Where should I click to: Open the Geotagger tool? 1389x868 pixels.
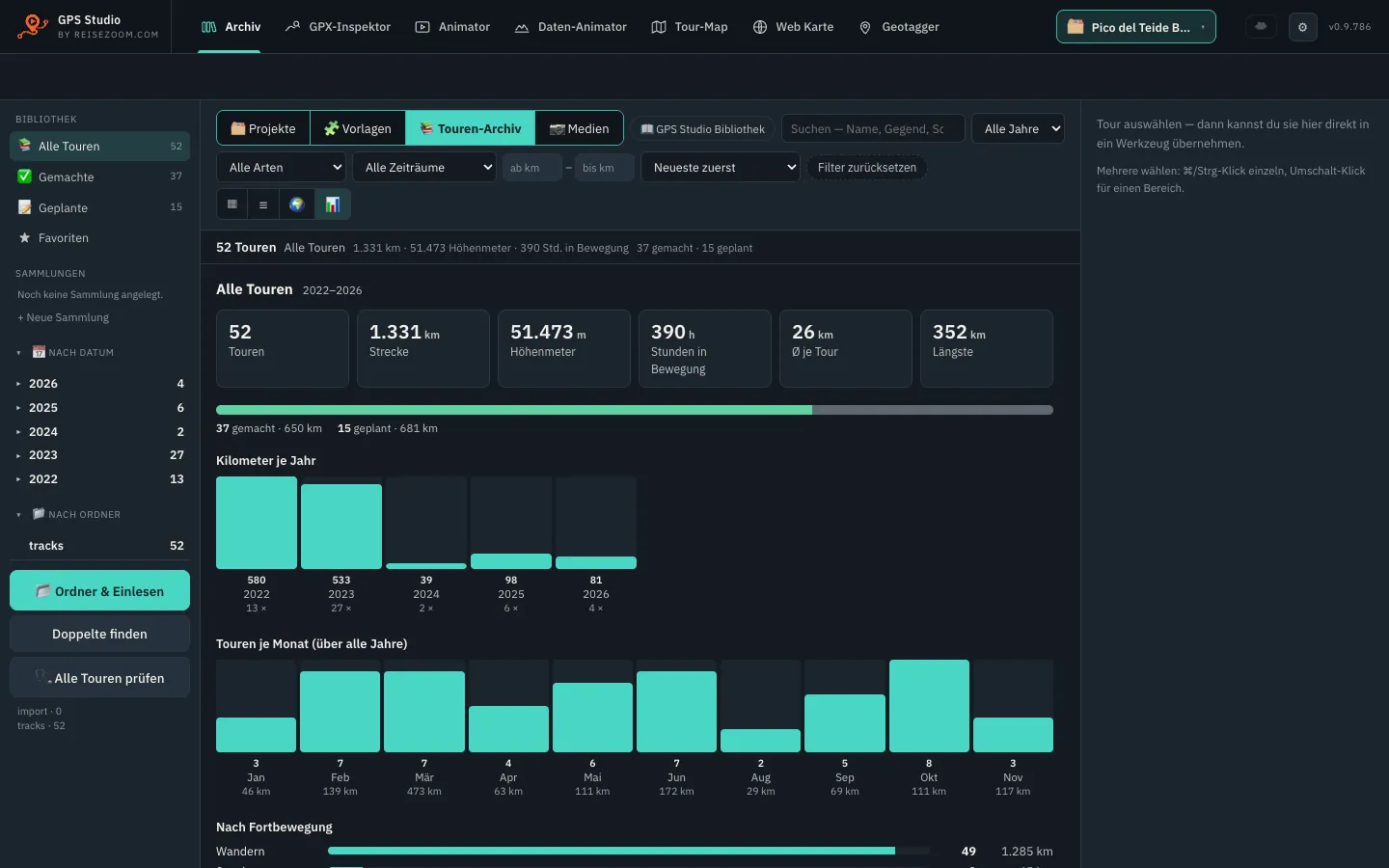pos(899,27)
